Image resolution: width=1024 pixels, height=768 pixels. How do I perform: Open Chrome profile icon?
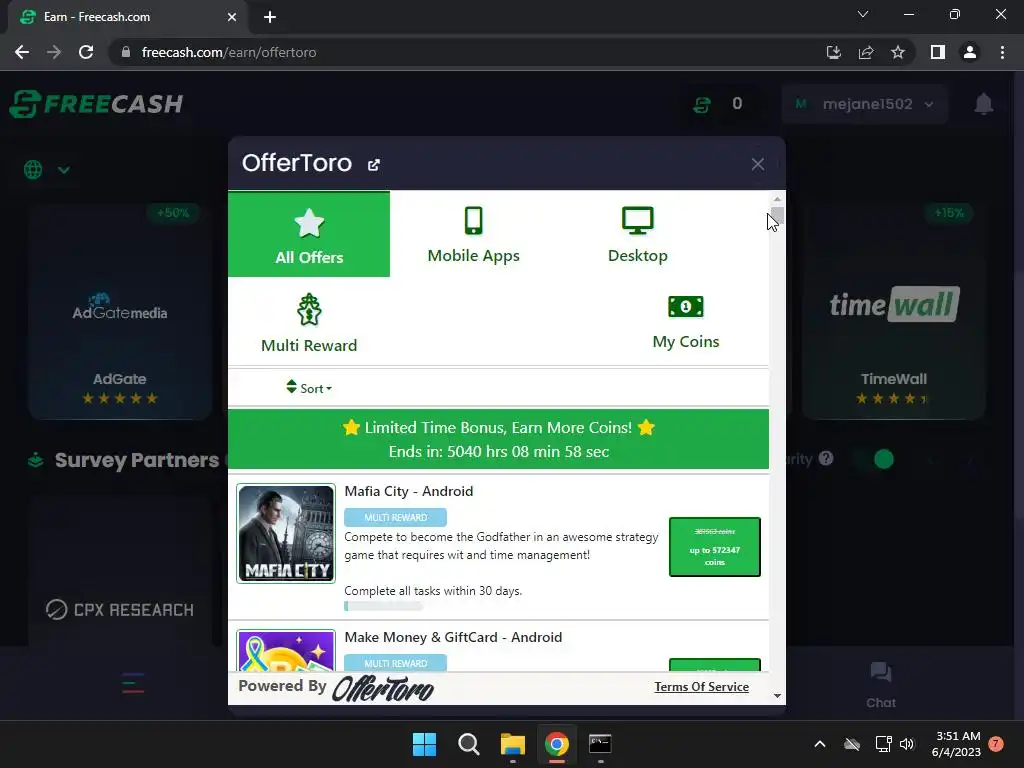click(x=970, y=52)
